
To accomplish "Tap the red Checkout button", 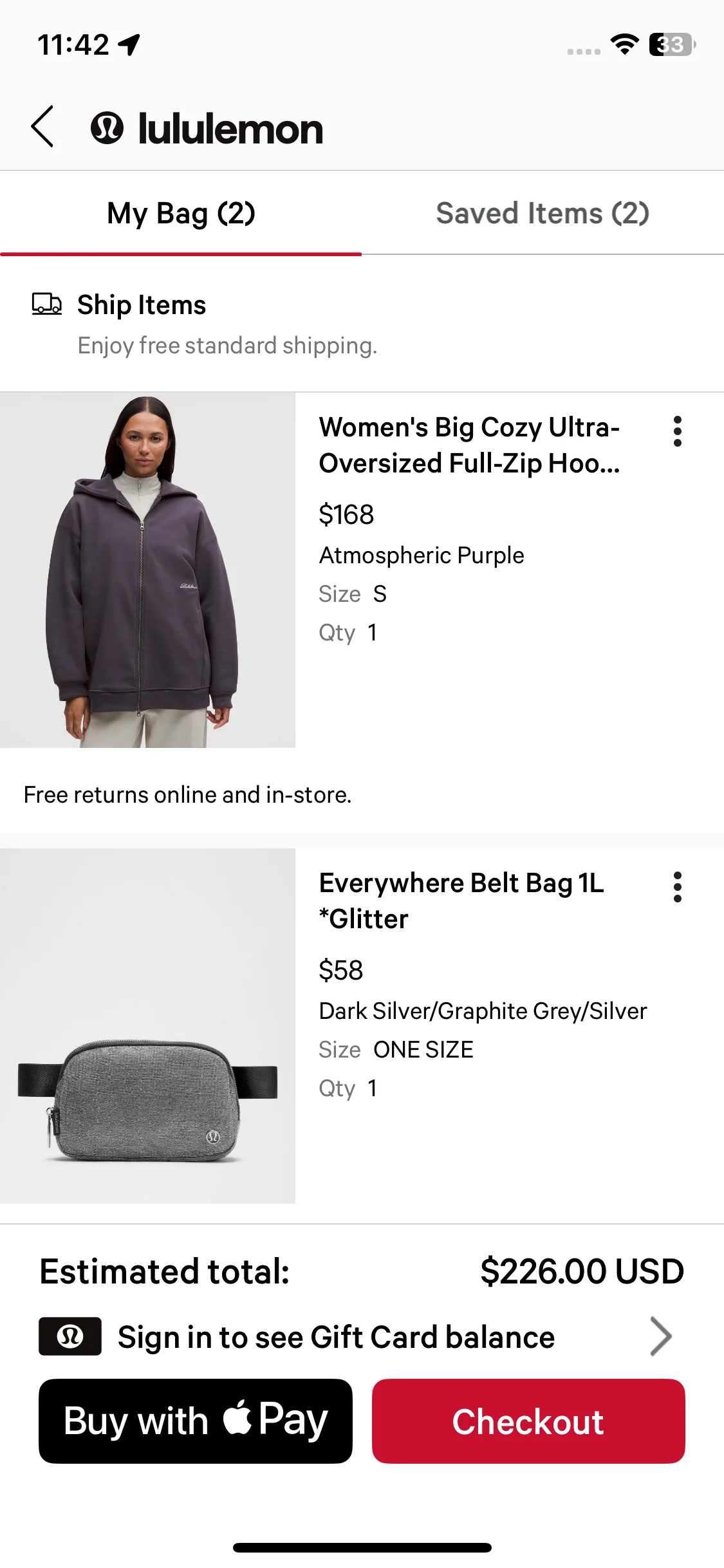I will [528, 1421].
